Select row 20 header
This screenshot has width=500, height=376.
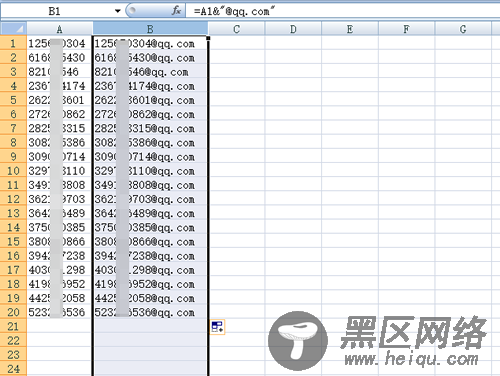point(13,312)
